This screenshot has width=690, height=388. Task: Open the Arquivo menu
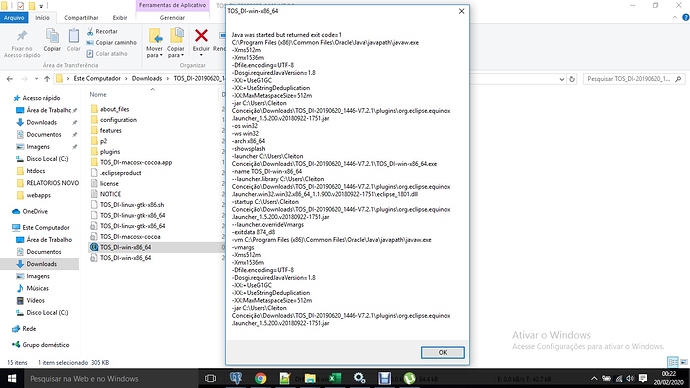click(x=14, y=18)
